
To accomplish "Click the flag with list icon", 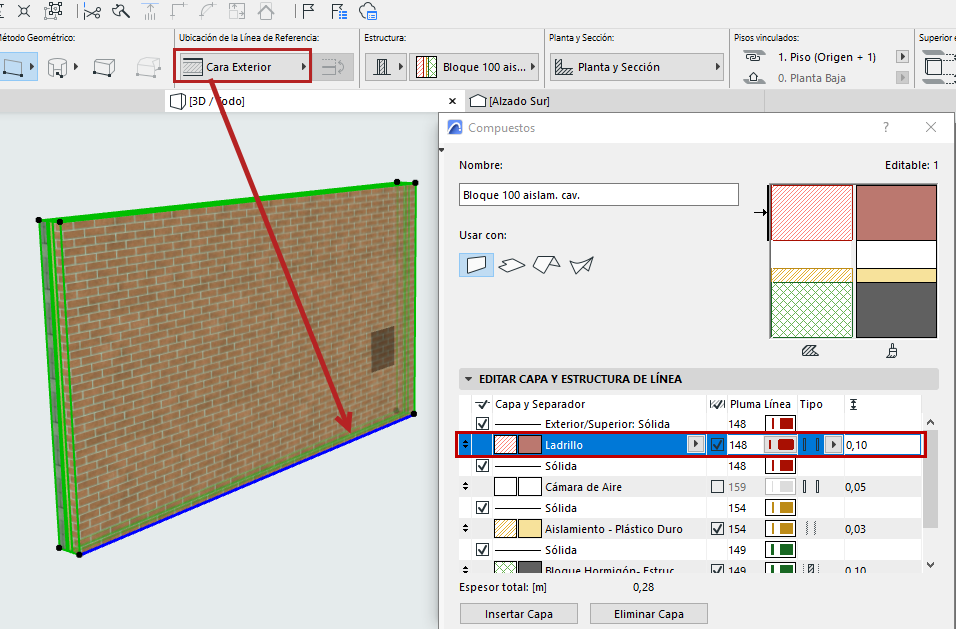I will point(338,11).
